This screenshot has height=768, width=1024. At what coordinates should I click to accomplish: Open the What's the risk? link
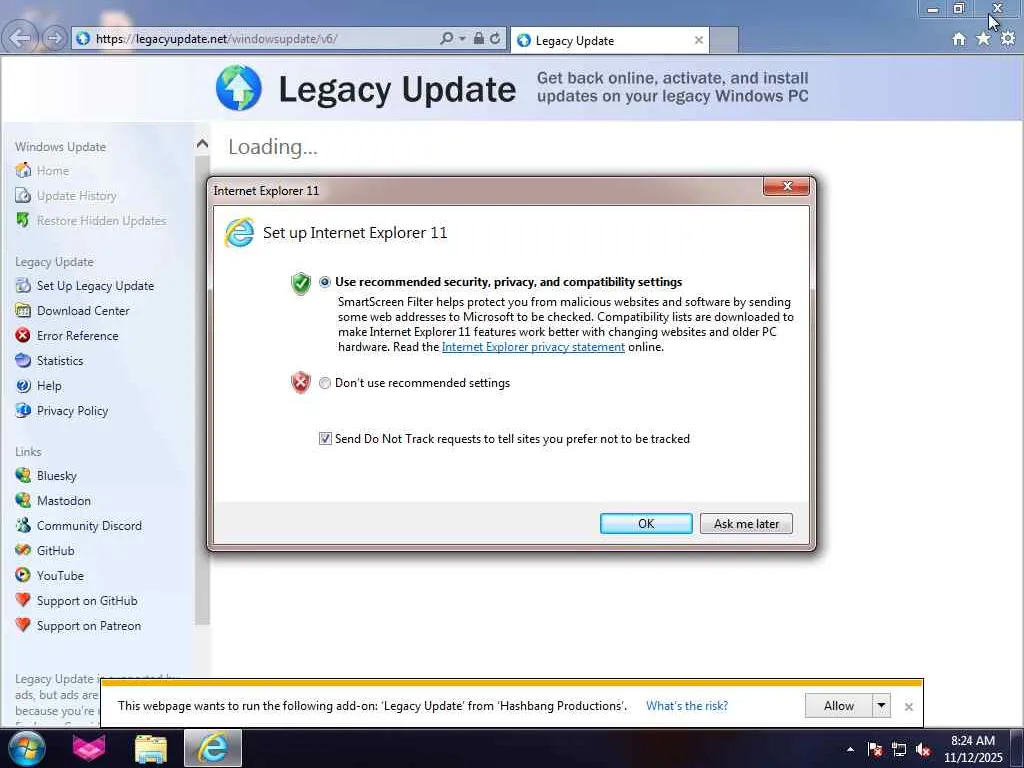point(686,706)
